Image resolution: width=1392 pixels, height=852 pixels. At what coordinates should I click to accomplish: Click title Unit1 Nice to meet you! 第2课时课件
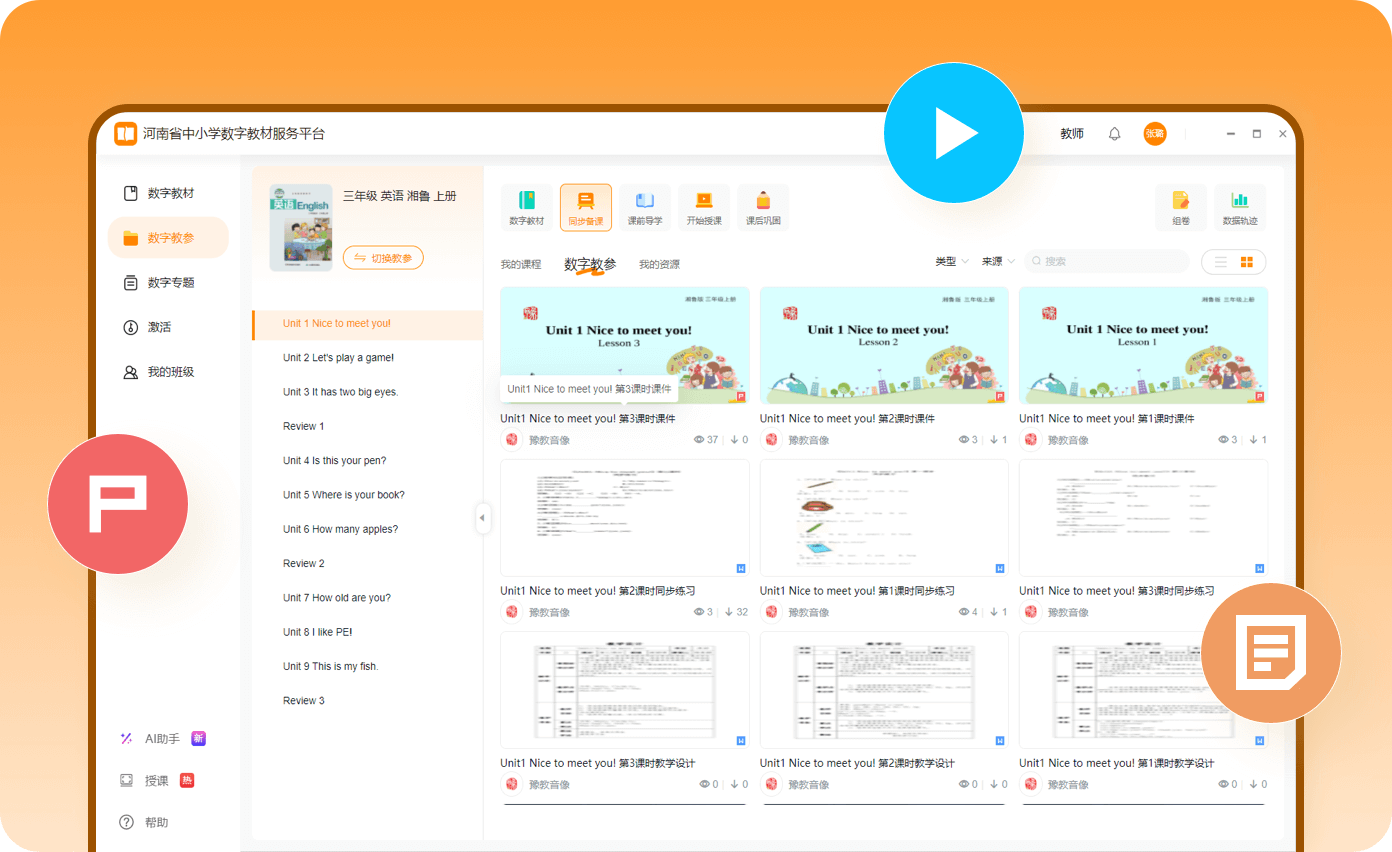click(847, 419)
